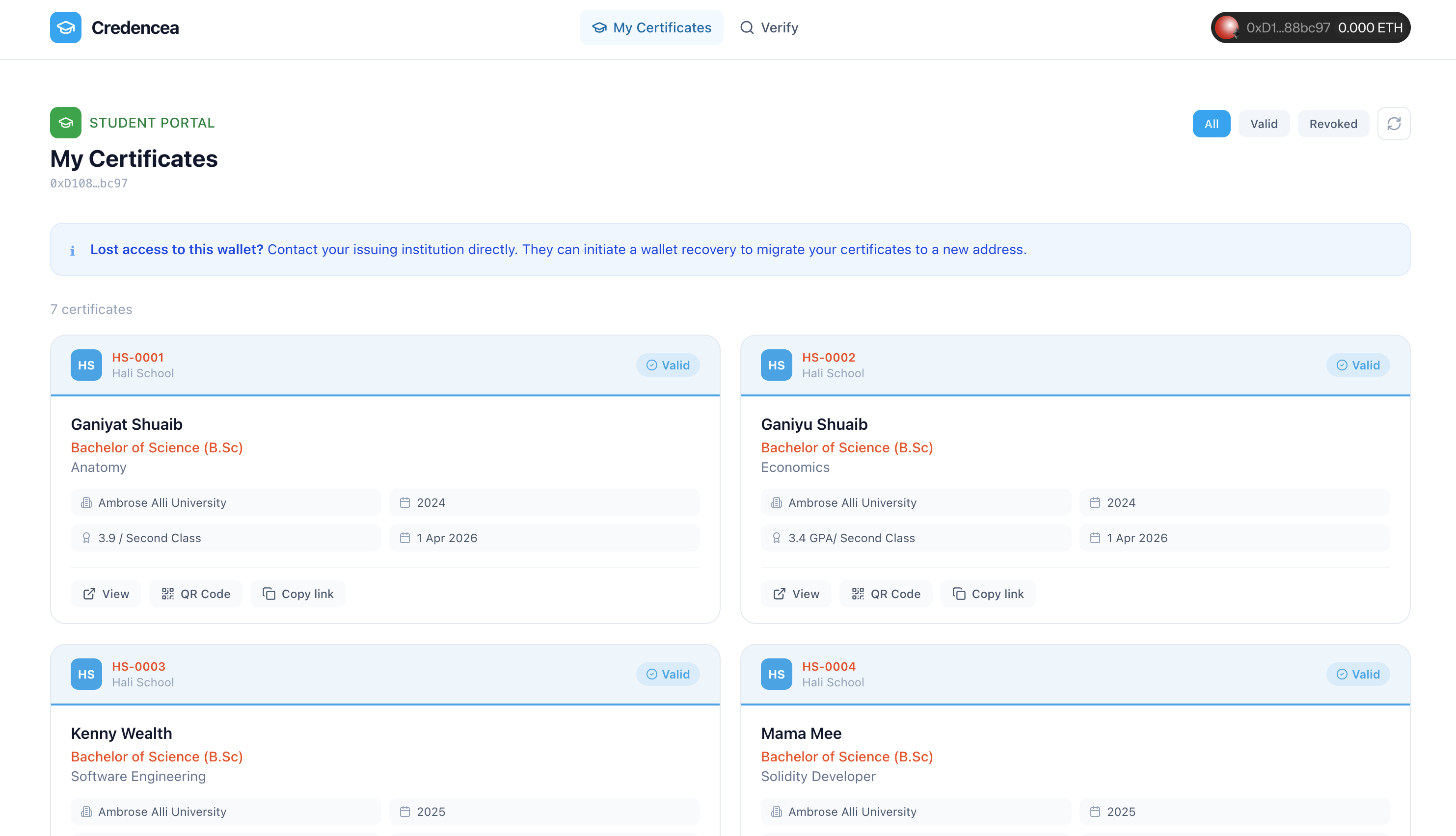
Task: Filter certificates by Revoked
Action: [x=1332, y=124]
